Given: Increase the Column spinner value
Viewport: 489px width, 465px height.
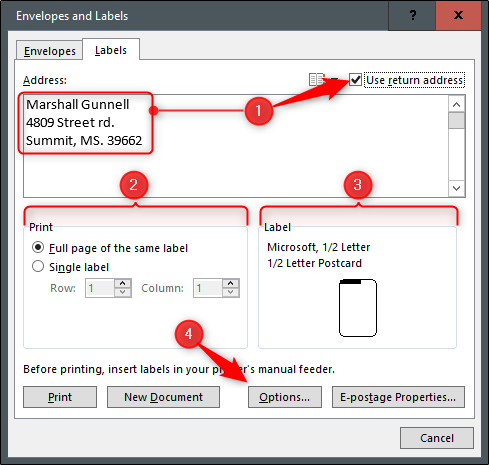Looking at the screenshot, I should point(231,283).
